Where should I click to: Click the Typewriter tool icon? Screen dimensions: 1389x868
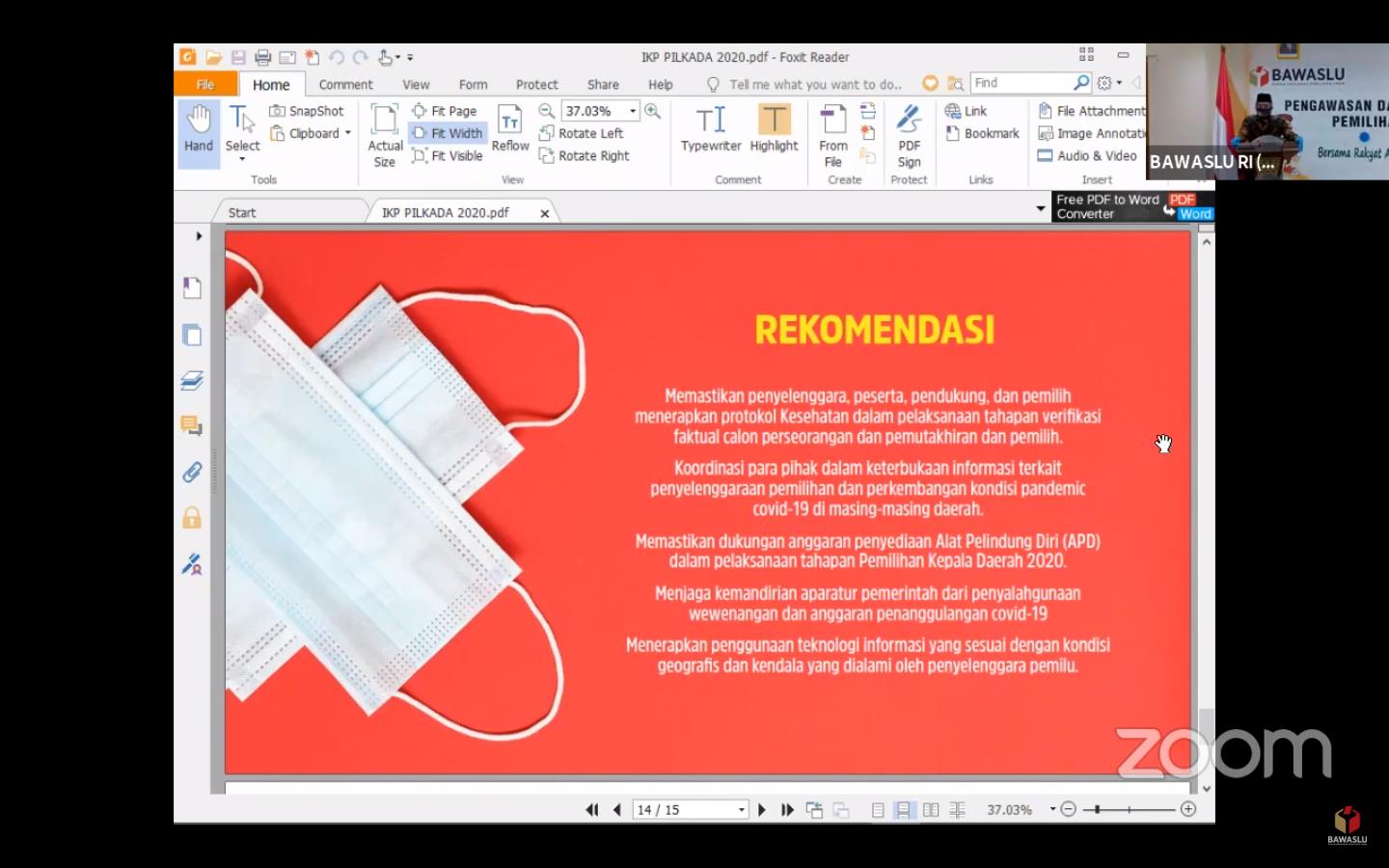tap(711, 129)
